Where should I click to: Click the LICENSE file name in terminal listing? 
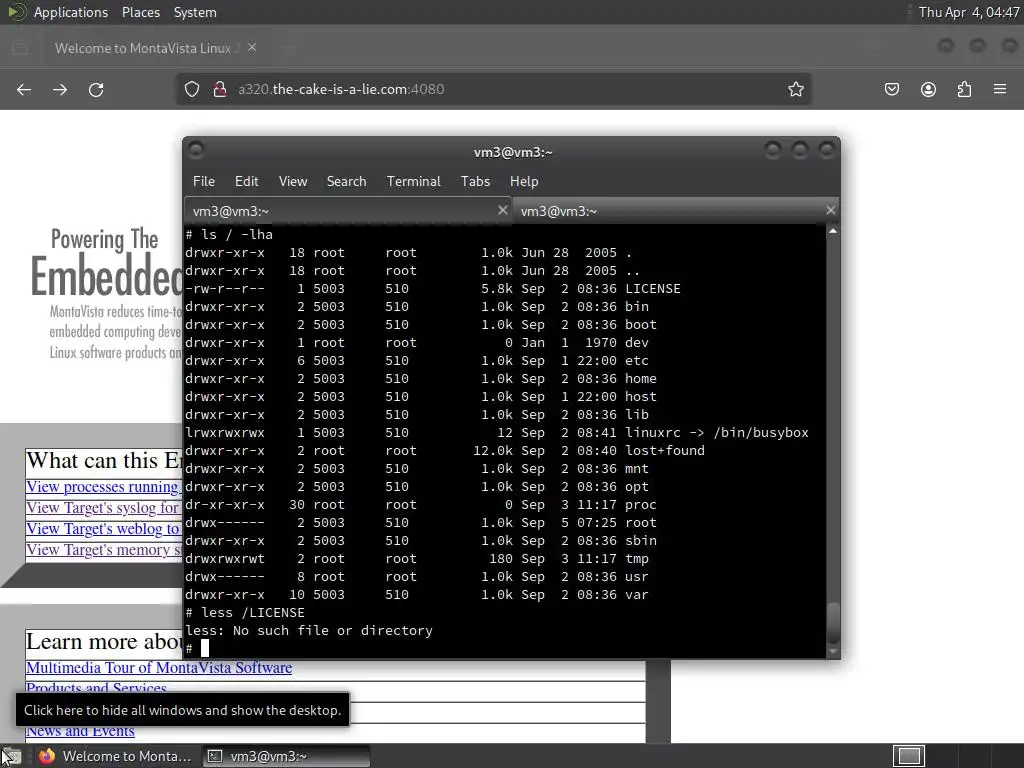tap(652, 289)
